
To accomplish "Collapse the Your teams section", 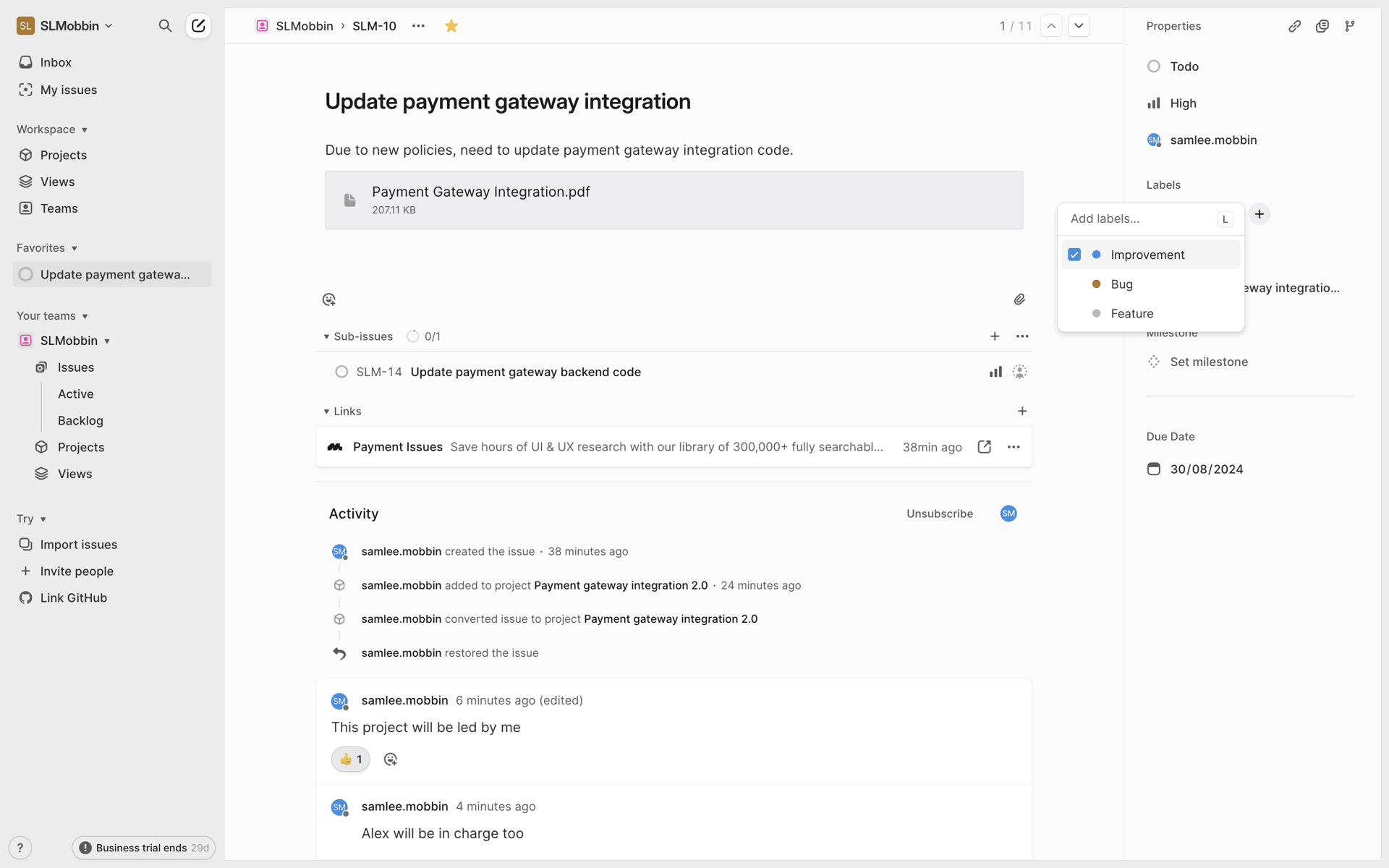I will coord(52,316).
